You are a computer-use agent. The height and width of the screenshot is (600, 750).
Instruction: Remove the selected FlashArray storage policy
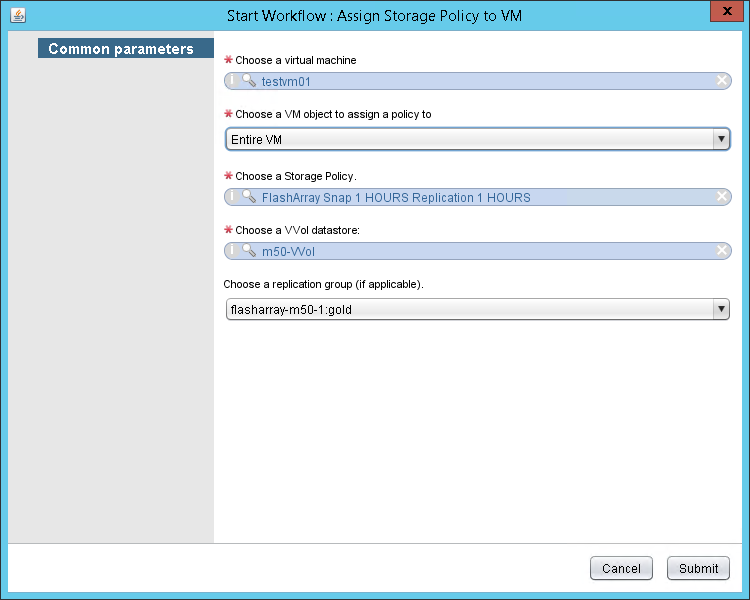point(722,198)
